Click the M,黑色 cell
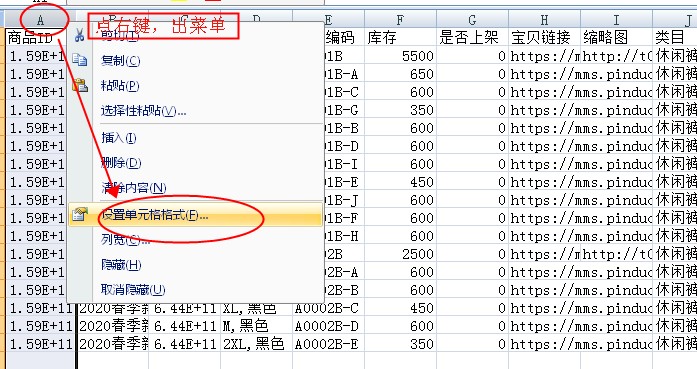Screen dimensions: 697x369 (256, 326)
